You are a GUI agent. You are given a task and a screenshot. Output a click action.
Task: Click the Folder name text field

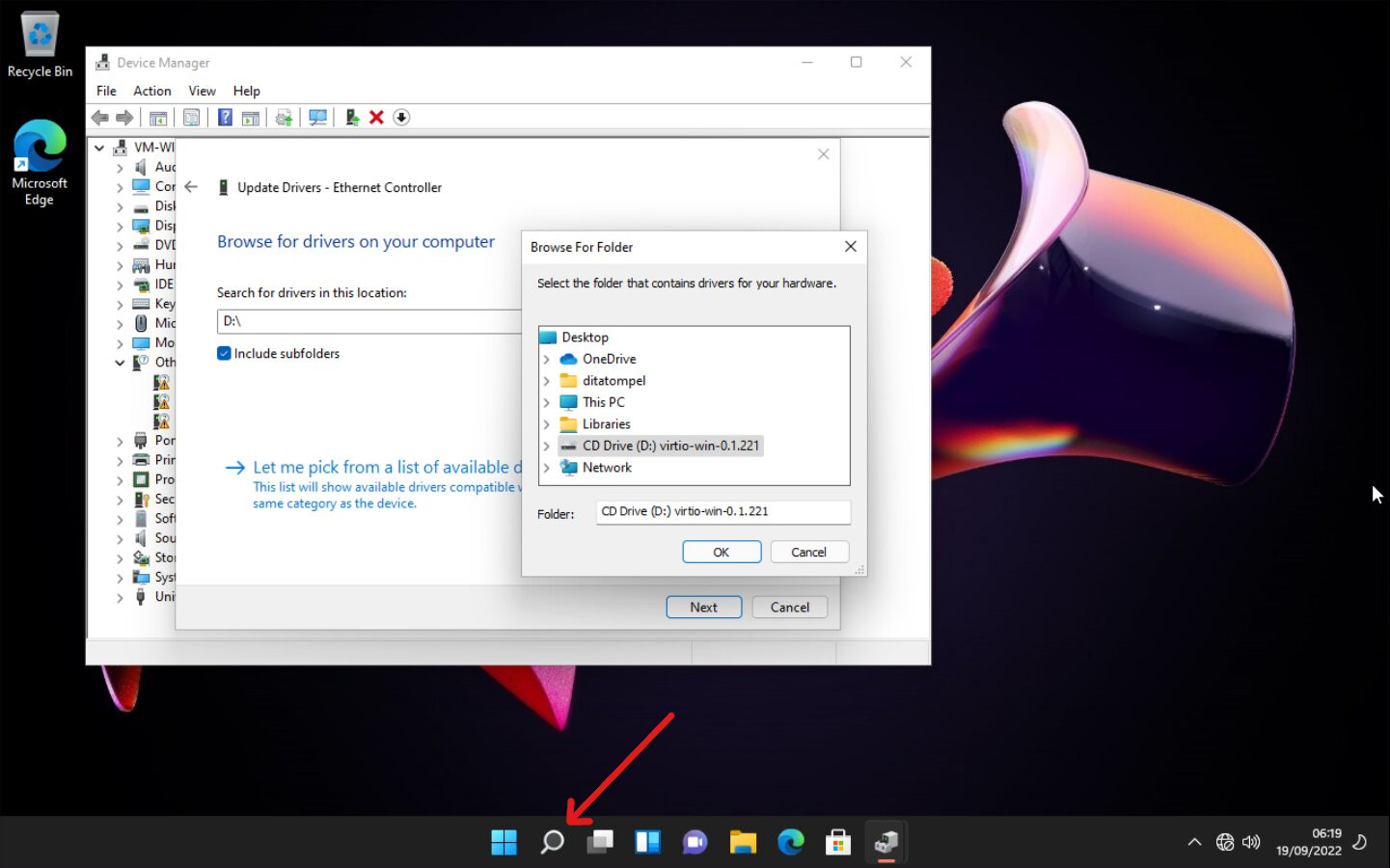point(723,511)
